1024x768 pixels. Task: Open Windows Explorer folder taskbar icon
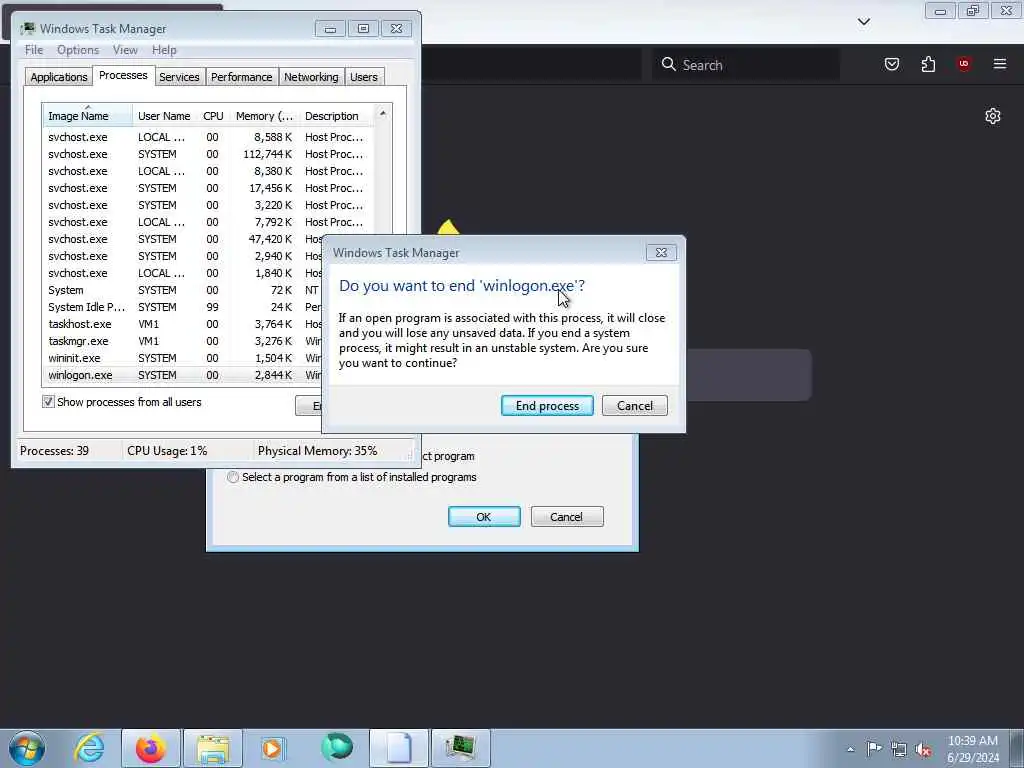[213, 748]
